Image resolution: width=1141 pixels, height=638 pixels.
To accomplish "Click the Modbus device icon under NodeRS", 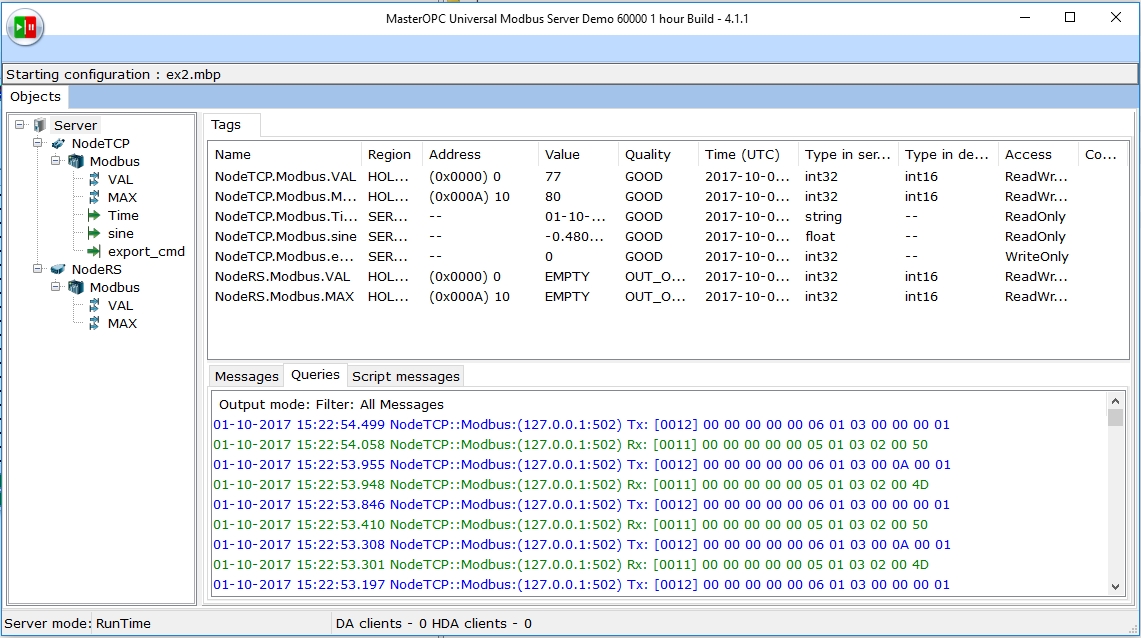I will 76,287.
